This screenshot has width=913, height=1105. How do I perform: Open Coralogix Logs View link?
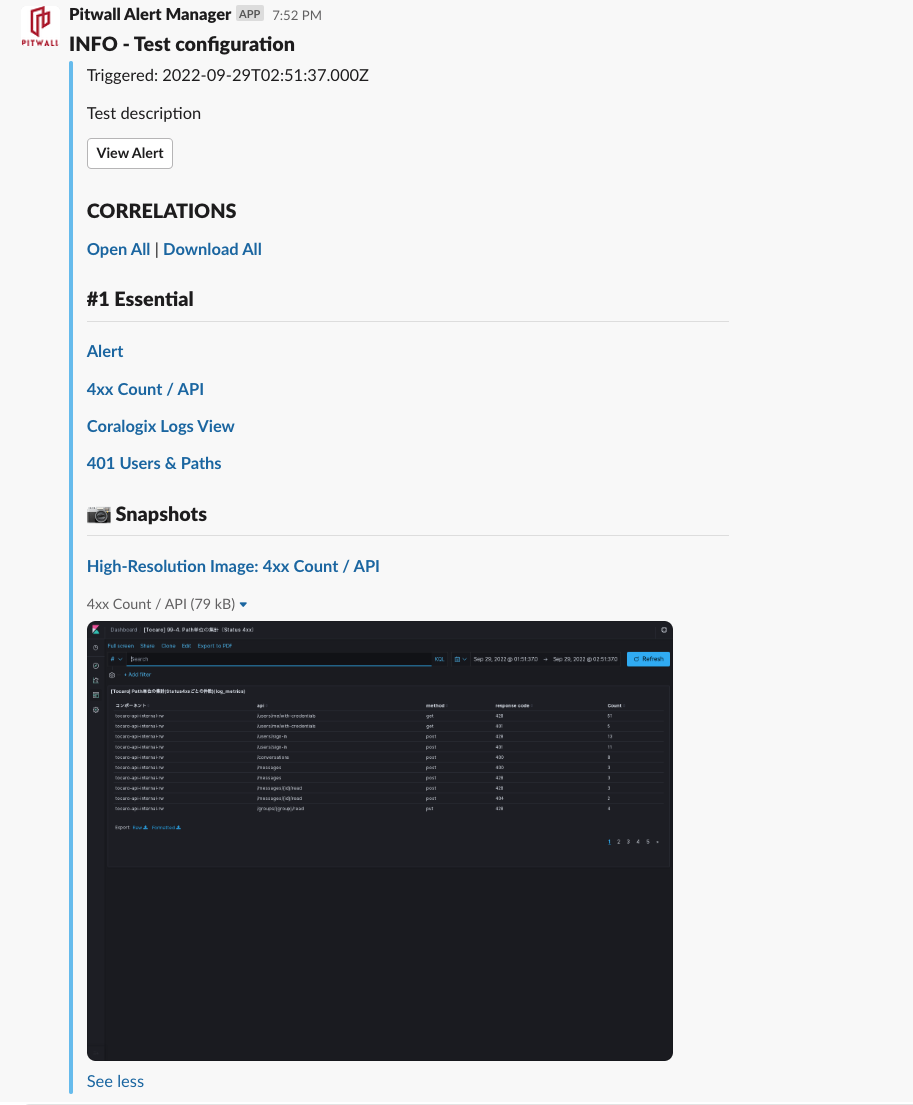click(x=160, y=426)
